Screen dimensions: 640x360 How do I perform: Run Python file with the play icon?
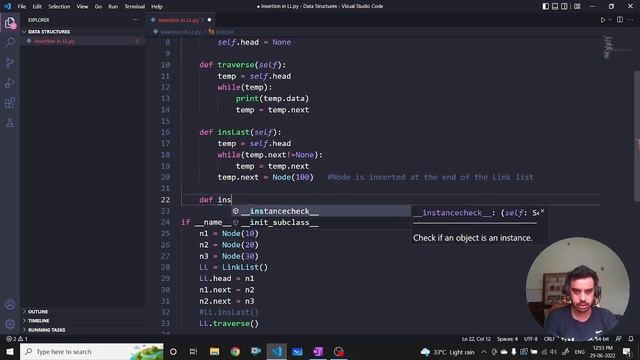(x=602, y=20)
